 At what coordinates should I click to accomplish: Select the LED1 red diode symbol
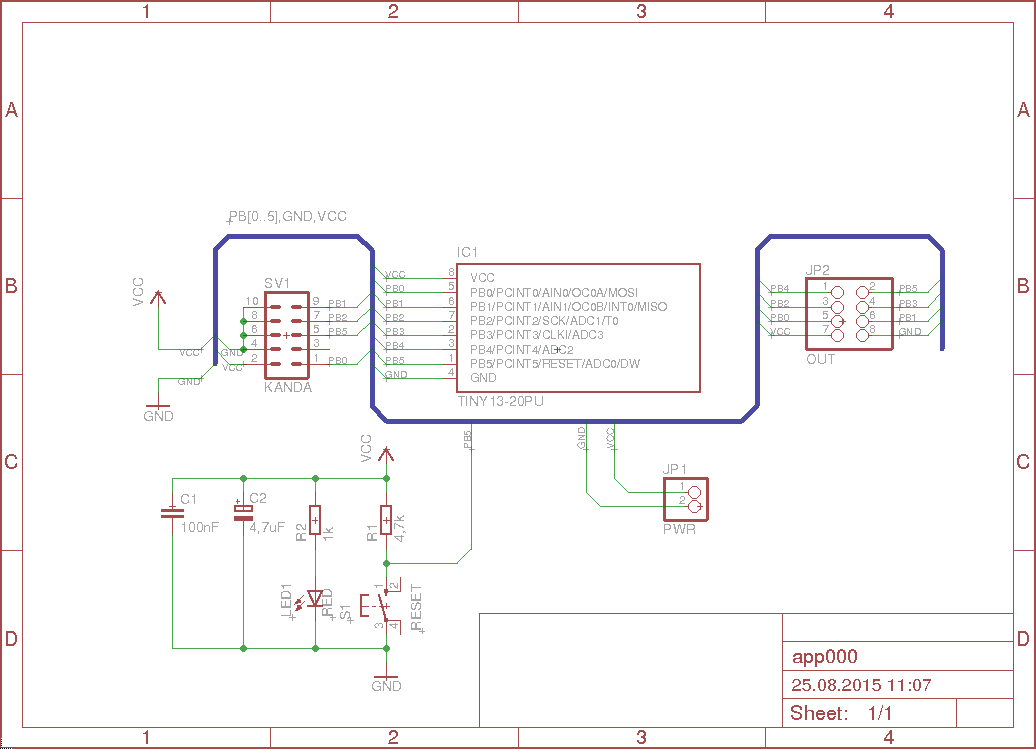point(316,599)
